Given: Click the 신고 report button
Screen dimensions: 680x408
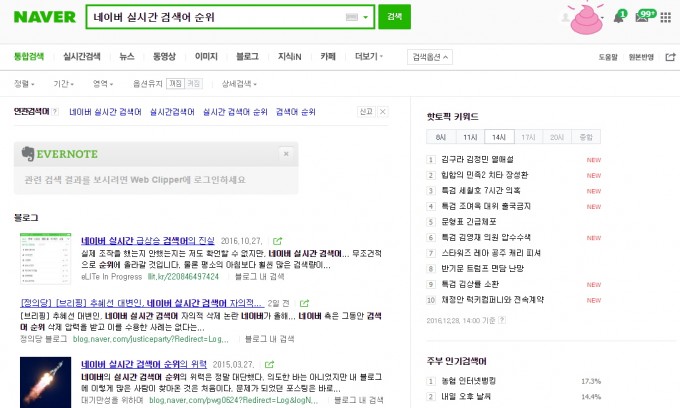Looking at the screenshot, I should pyautogui.click(x=366, y=111).
